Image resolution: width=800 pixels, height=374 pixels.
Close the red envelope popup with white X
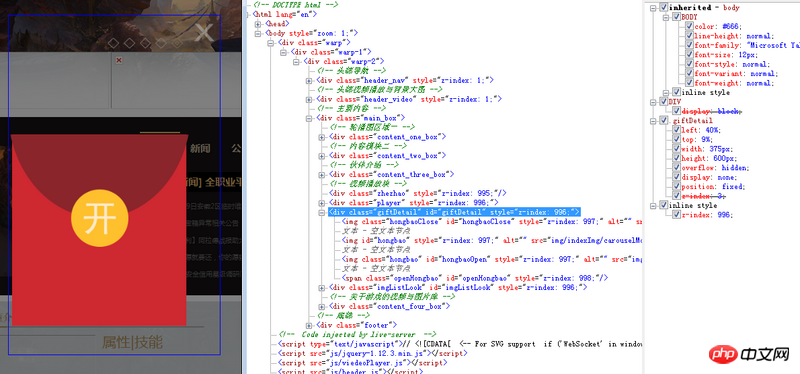click(204, 32)
